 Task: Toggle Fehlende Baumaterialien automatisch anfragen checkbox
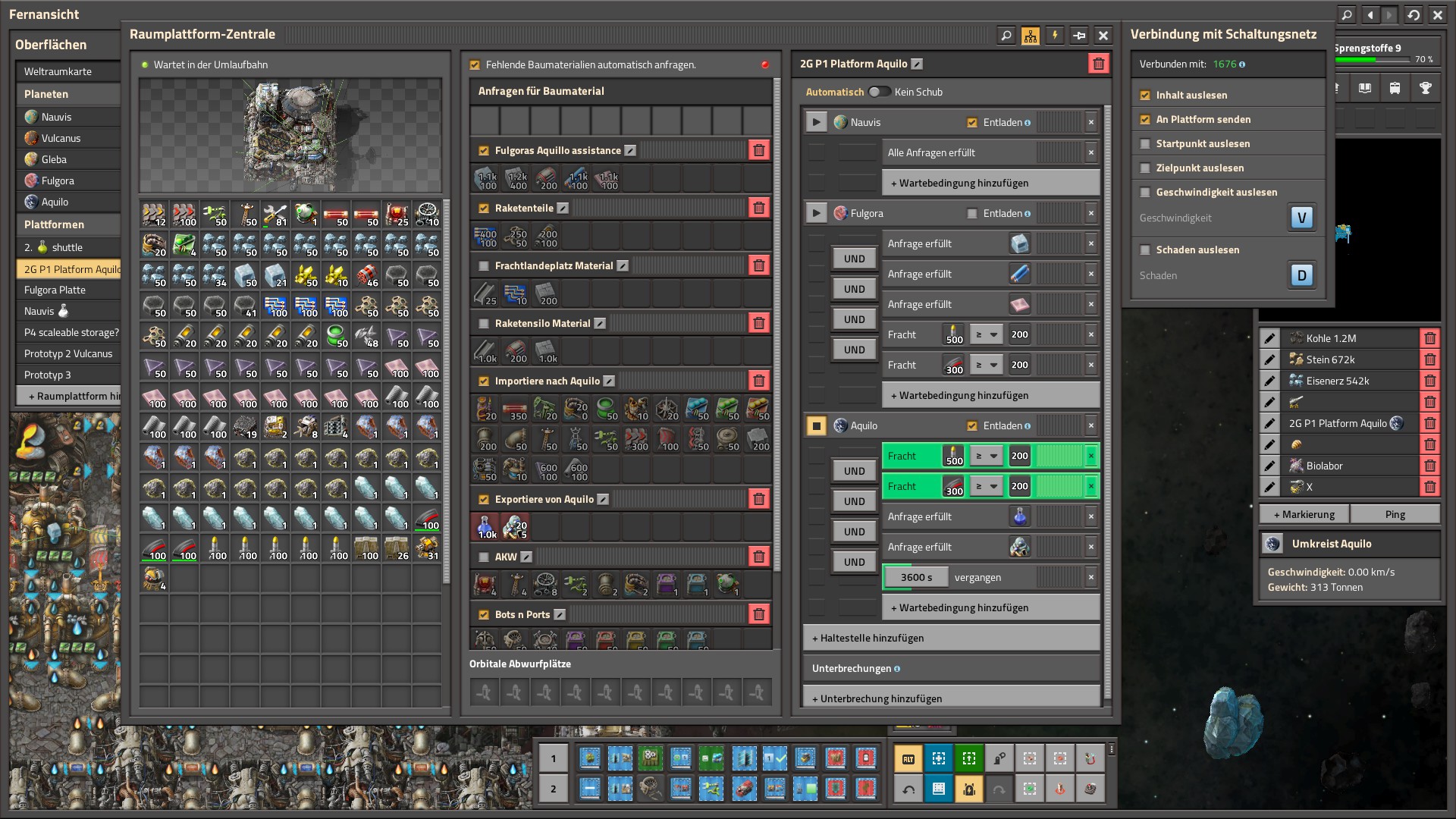point(475,65)
